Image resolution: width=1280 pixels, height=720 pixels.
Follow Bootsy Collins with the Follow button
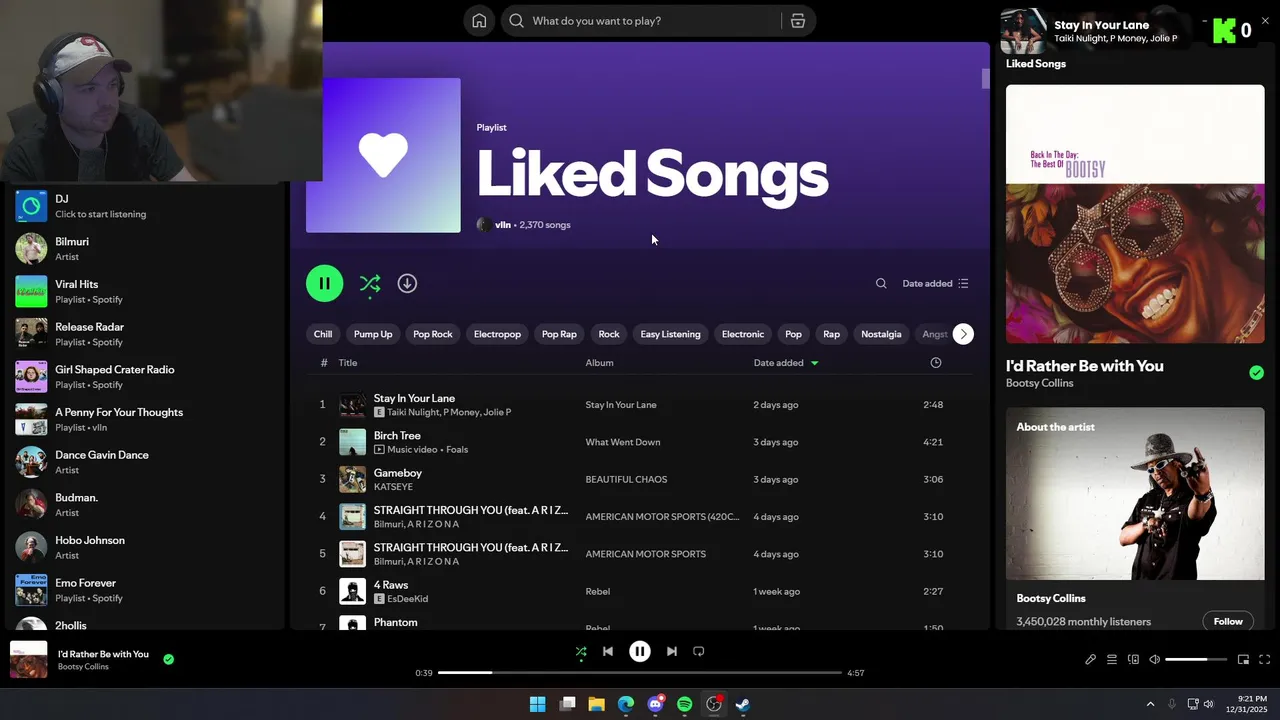click(x=1228, y=621)
